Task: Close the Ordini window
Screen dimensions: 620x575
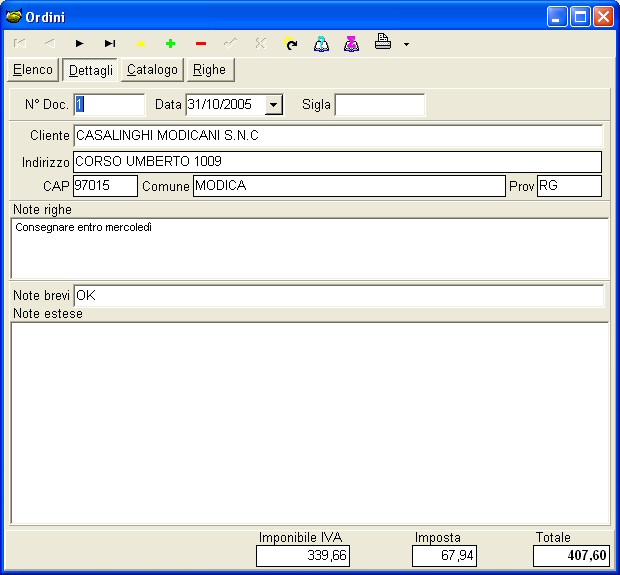Action: (x=603, y=17)
